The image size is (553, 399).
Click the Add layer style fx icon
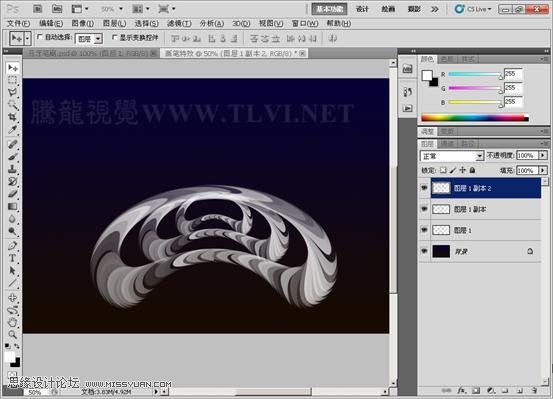(x=461, y=391)
